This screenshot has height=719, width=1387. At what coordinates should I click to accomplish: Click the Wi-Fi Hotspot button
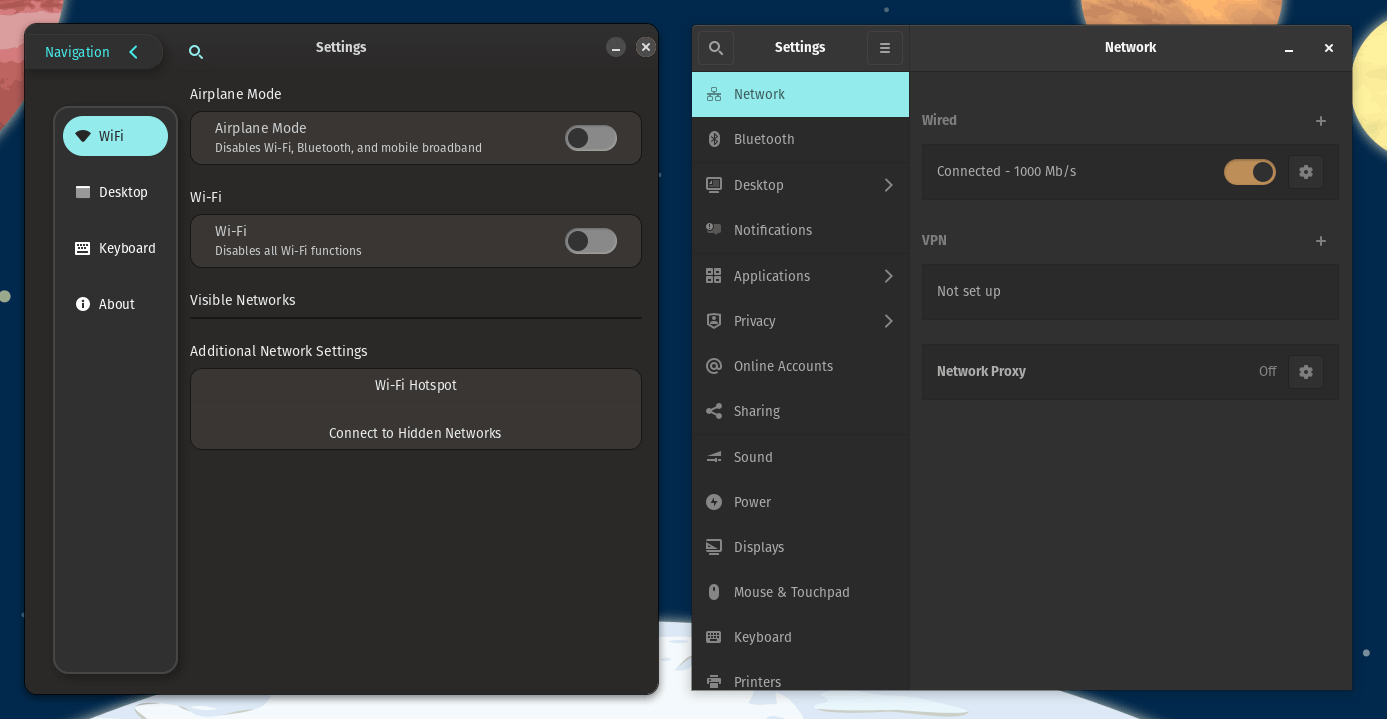(x=415, y=385)
